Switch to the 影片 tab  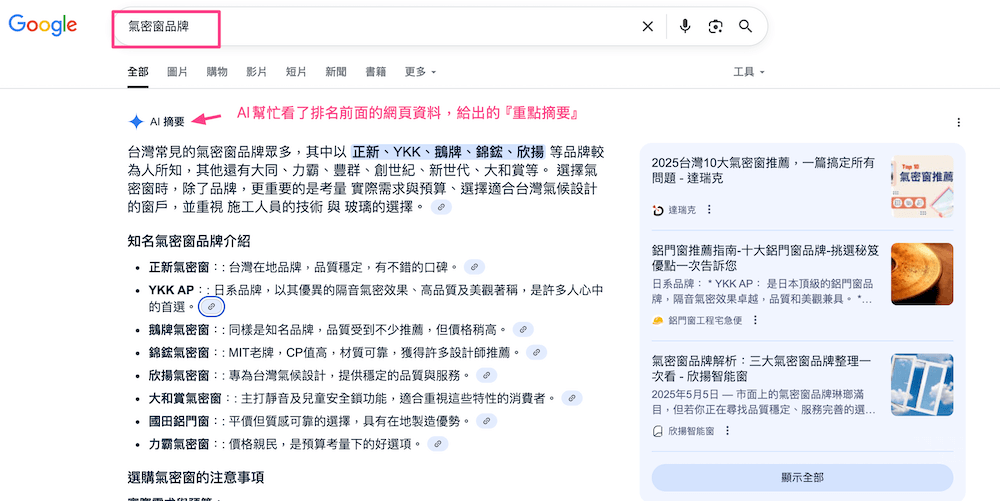256,72
